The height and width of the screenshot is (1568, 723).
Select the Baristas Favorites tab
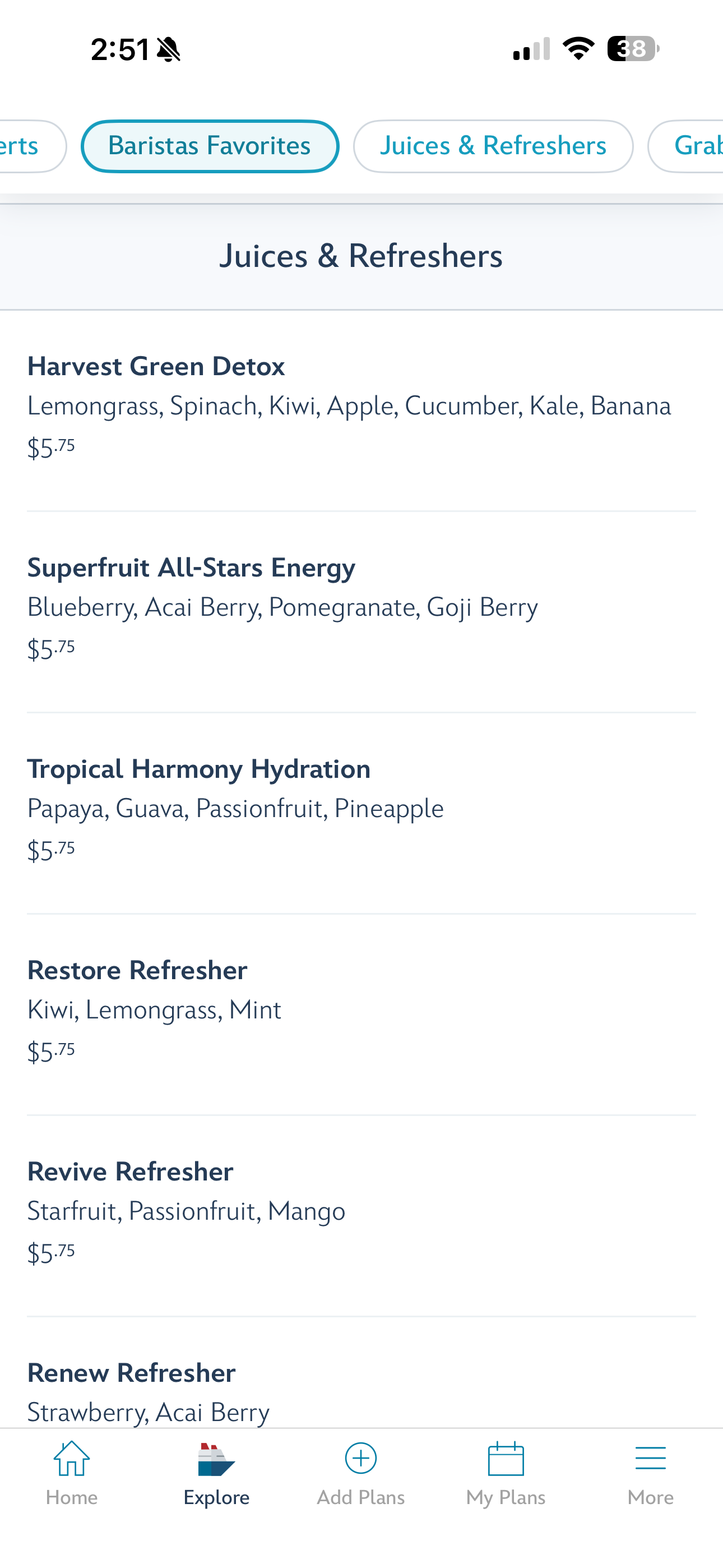(210, 146)
